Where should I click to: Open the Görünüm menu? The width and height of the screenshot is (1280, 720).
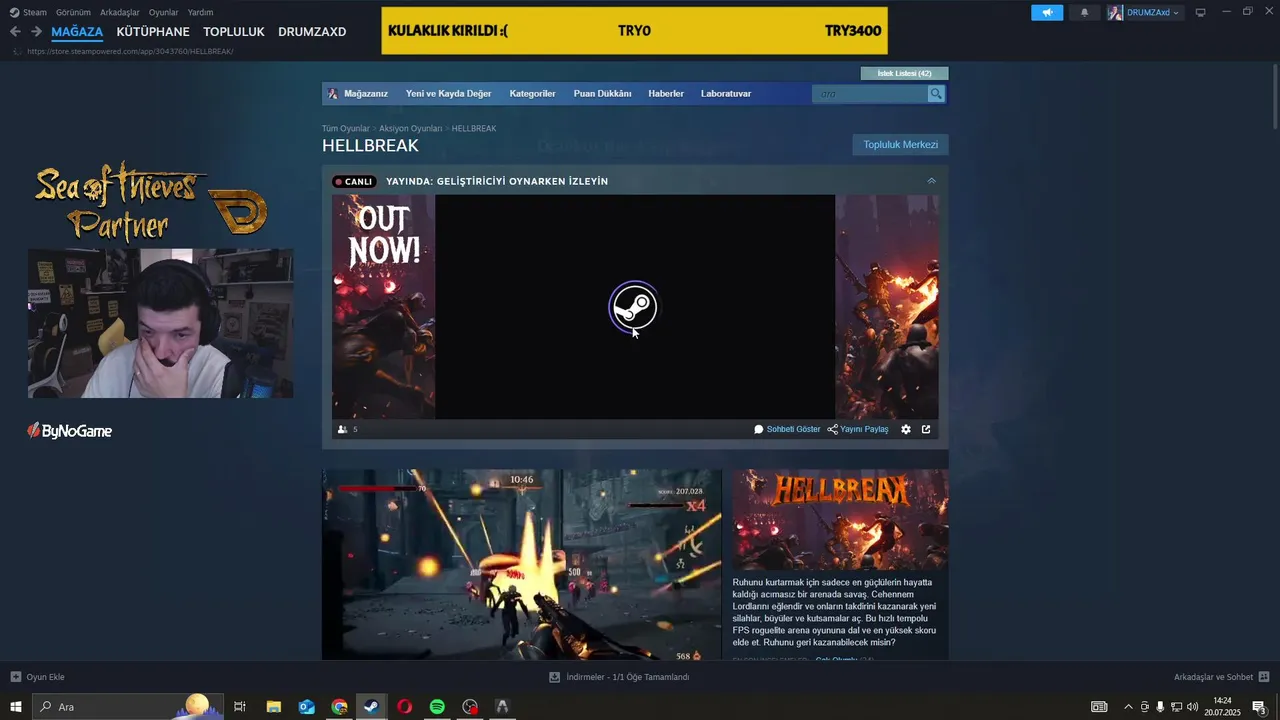(x=73, y=12)
